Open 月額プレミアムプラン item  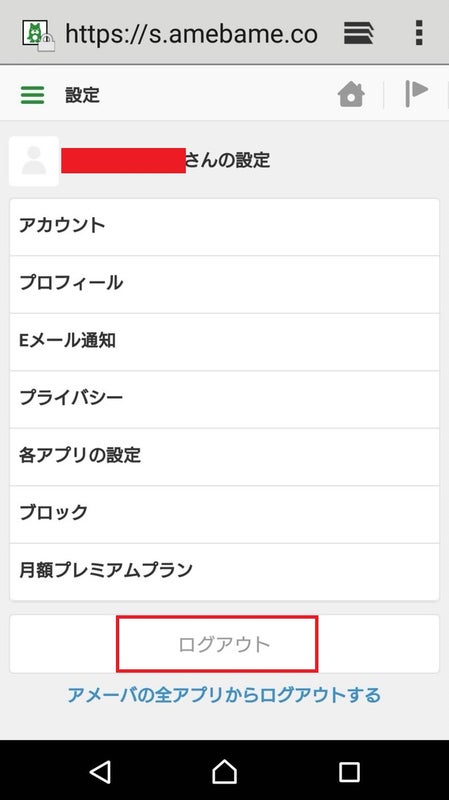coord(224,572)
